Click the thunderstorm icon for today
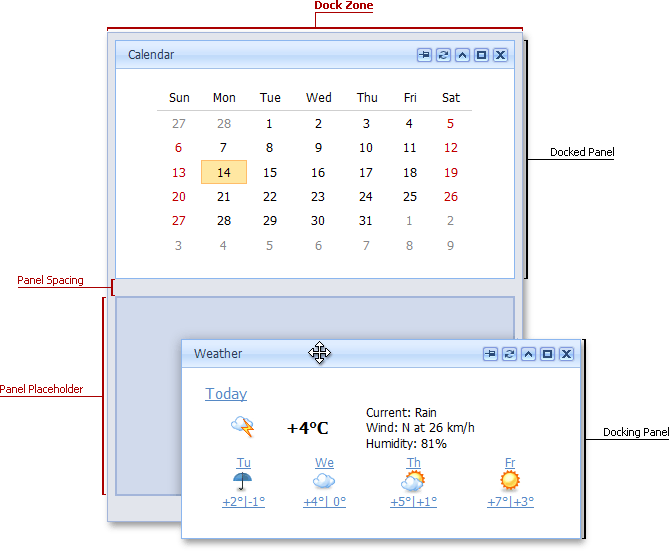Viewport: 669px width, 553px height. point(243,426)
